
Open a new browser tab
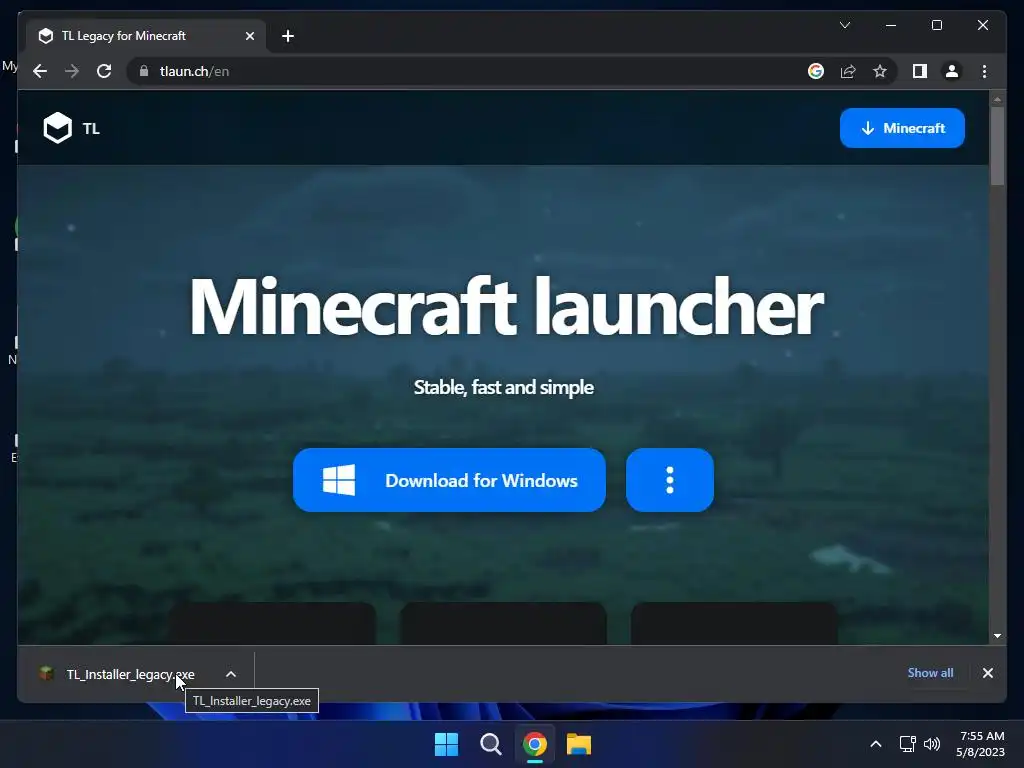pyautogui.click(x=288, y=36)
